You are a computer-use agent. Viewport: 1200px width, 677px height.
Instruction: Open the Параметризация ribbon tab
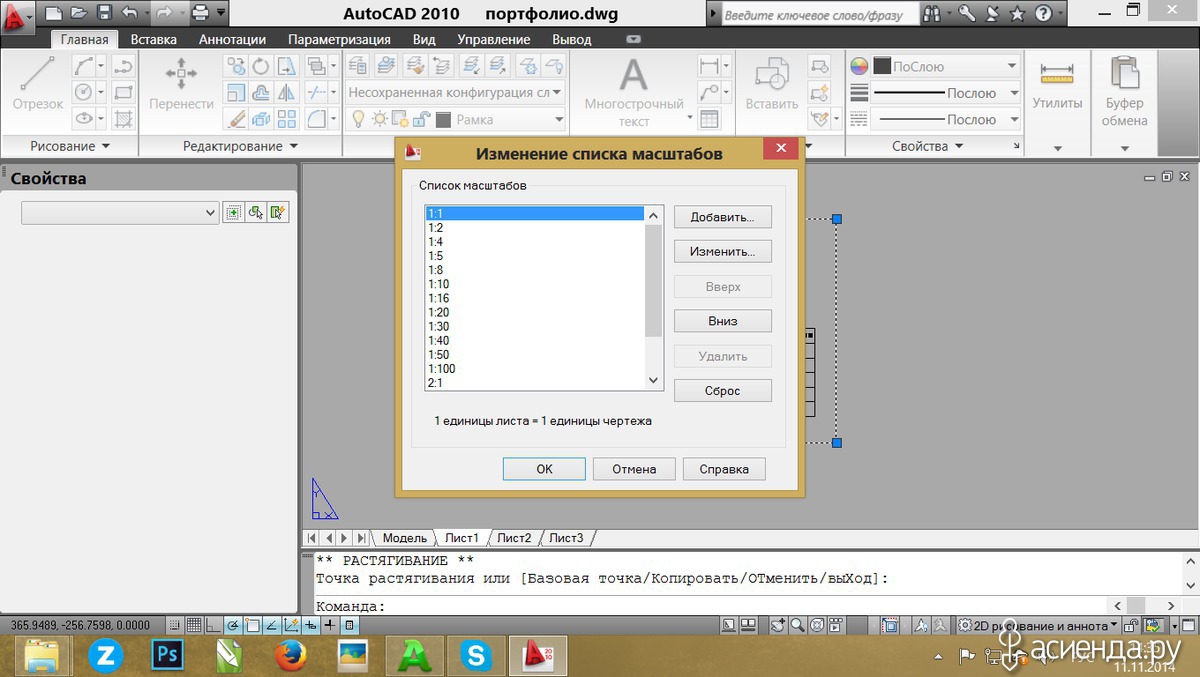click(x=339, y=39)
